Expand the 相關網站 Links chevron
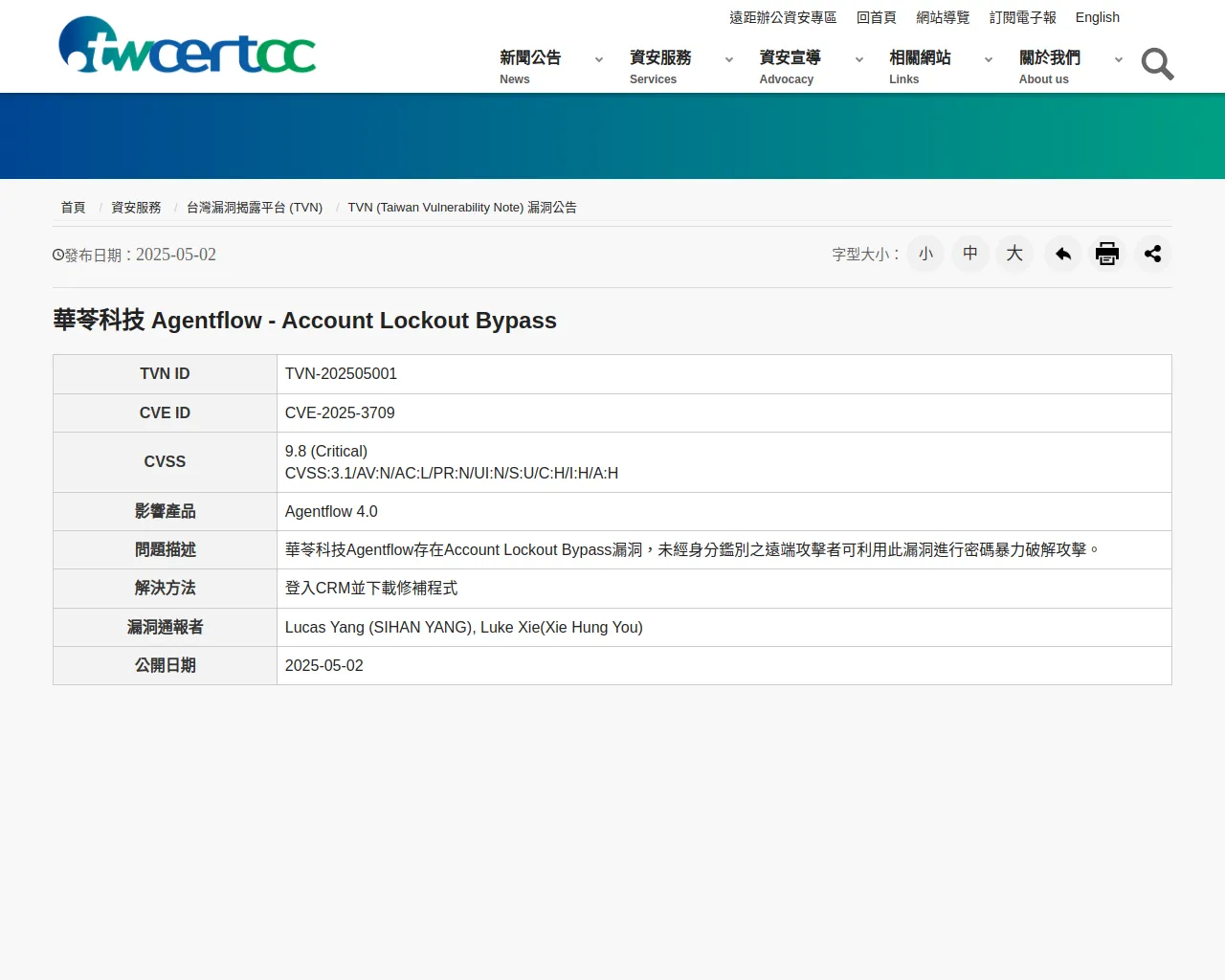1225x980 pixels. tap(989, 59)
